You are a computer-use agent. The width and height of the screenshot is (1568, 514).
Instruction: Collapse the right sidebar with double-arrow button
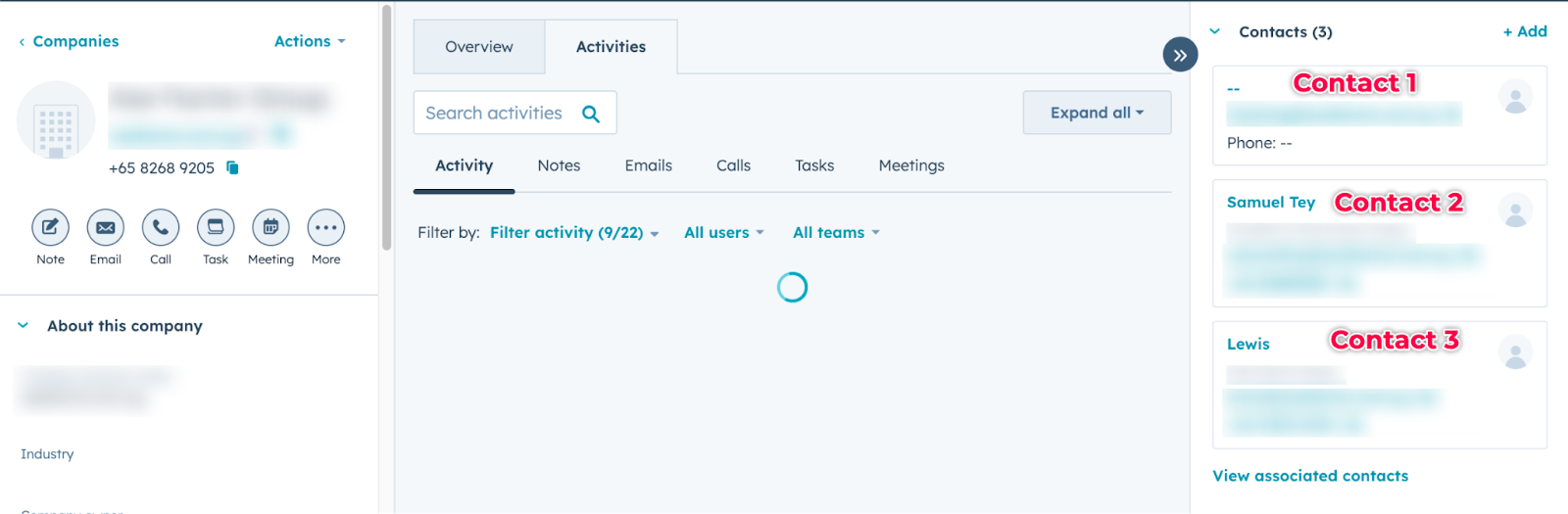[x=1180, y=55]
